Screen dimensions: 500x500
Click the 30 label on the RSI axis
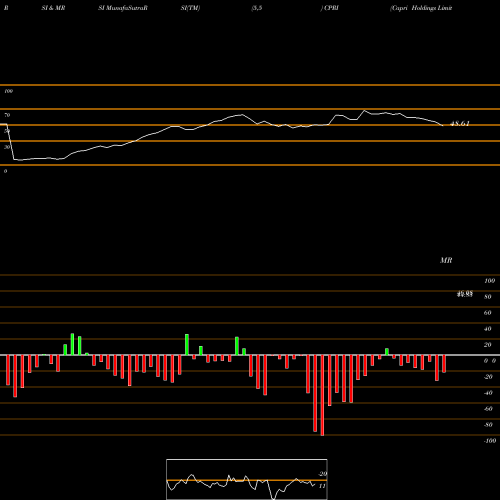(x=7, y=147)
